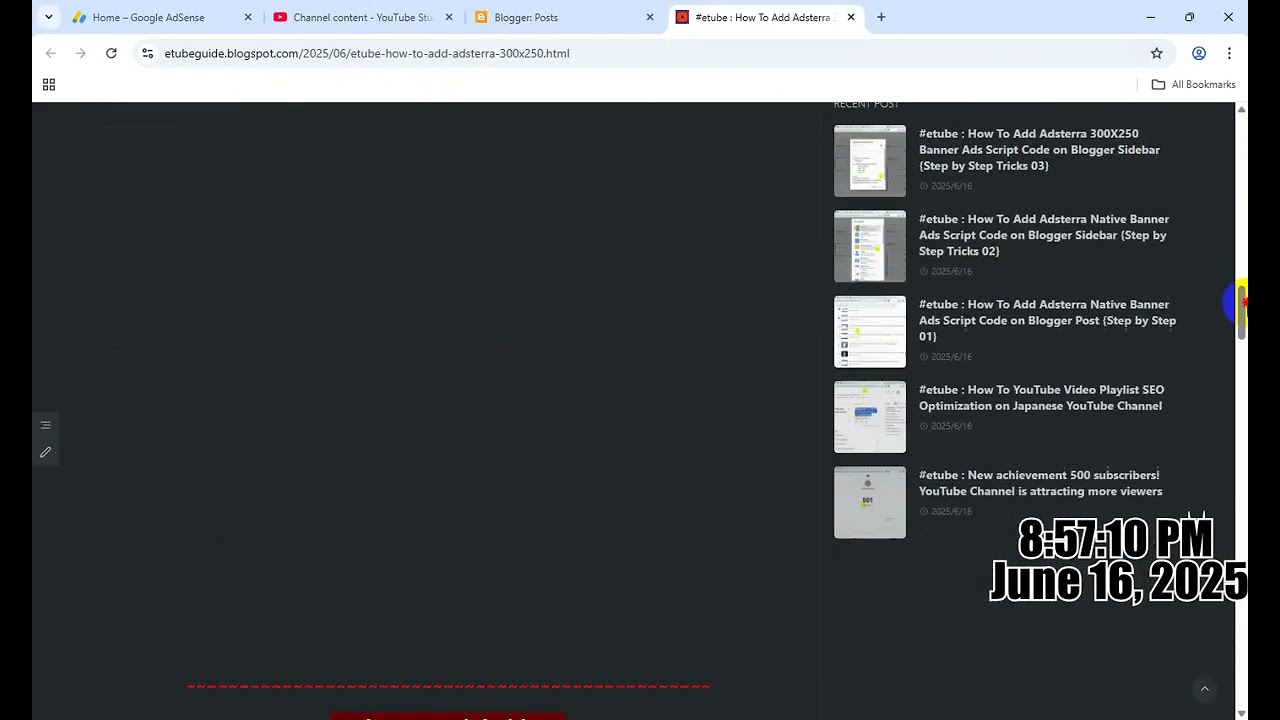
Task: Open thumbnail of Playlist SEO Optimization post
Action: [870, 417]
